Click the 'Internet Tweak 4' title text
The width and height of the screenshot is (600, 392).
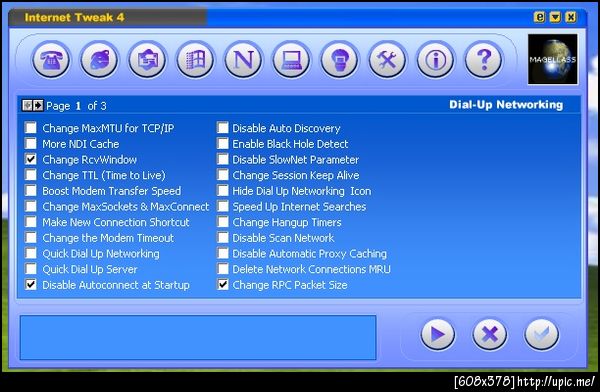(74, 18)
